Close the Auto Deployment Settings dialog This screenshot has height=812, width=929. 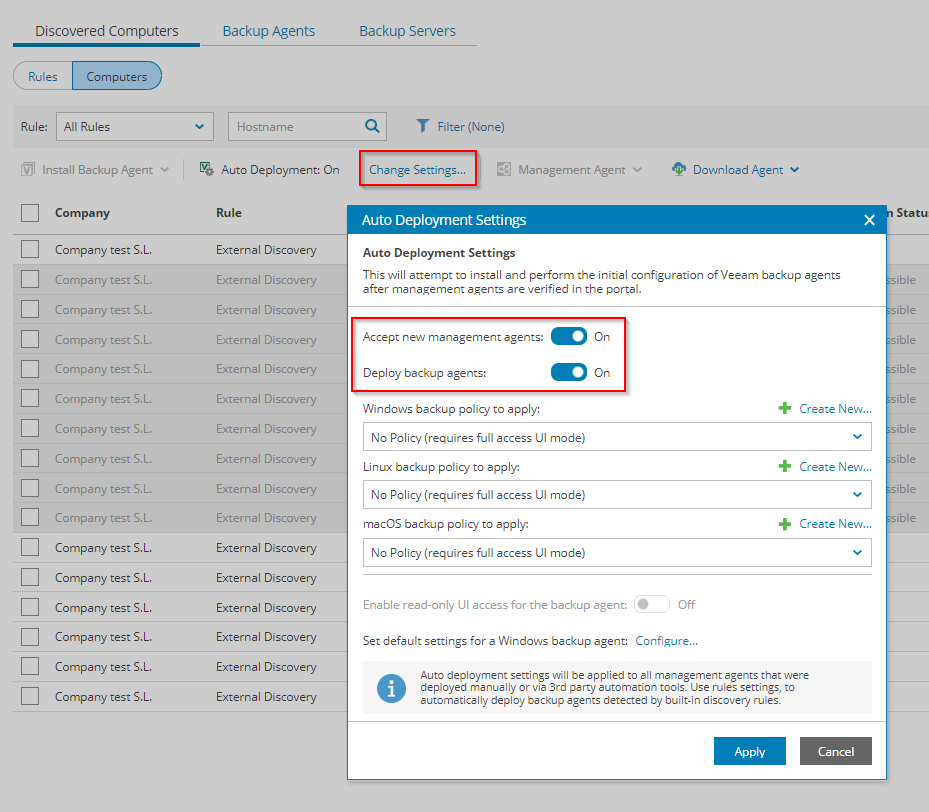coord(869,220)
